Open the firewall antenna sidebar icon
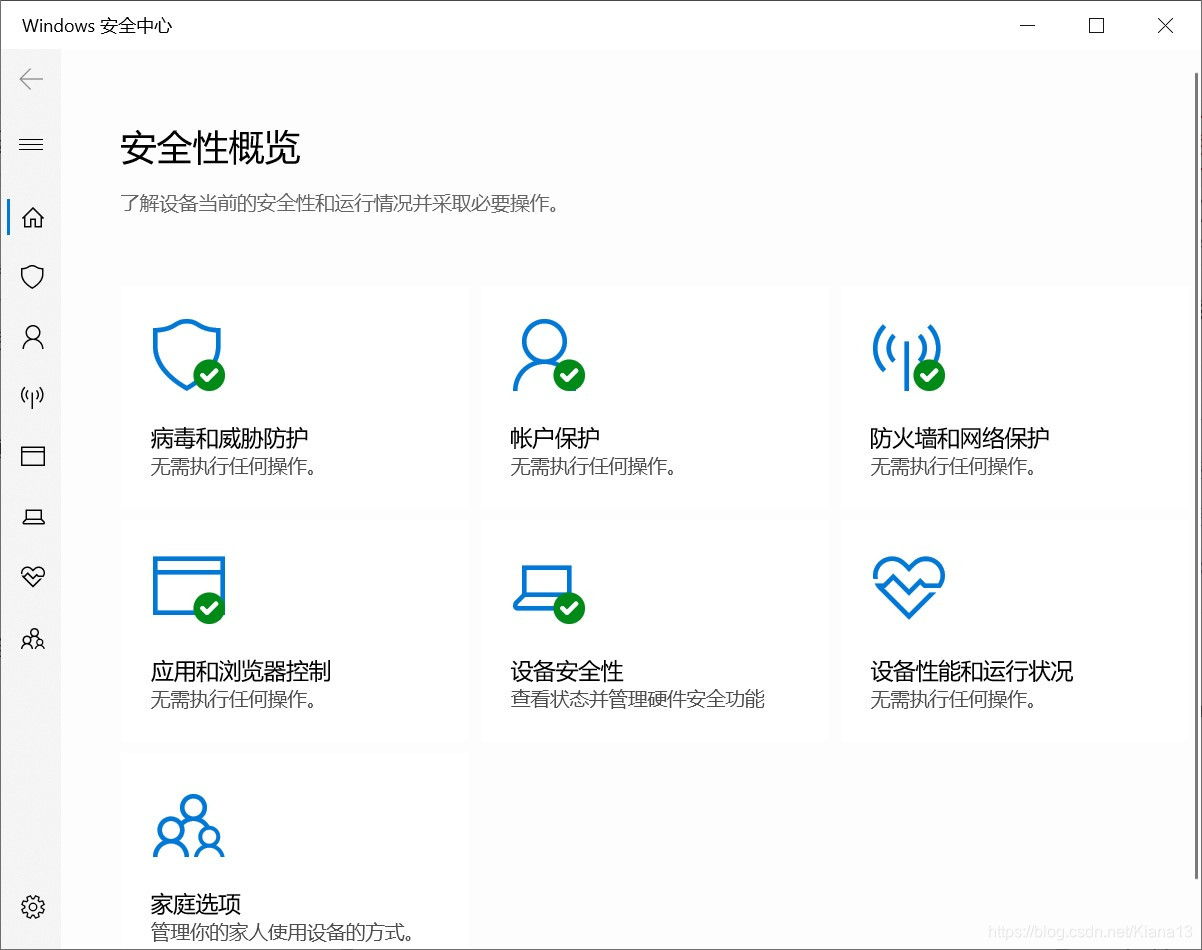The width and height of the screenshot is (1202, 950). [x=33, y=397]
